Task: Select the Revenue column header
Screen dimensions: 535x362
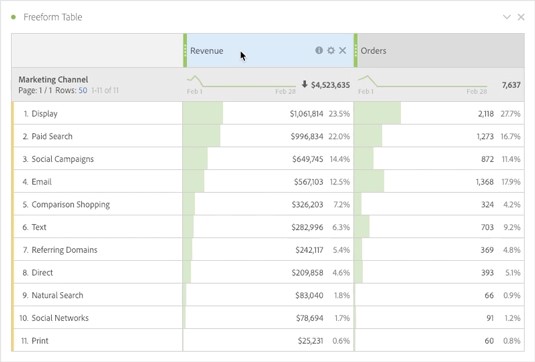Action: (270, 50)
